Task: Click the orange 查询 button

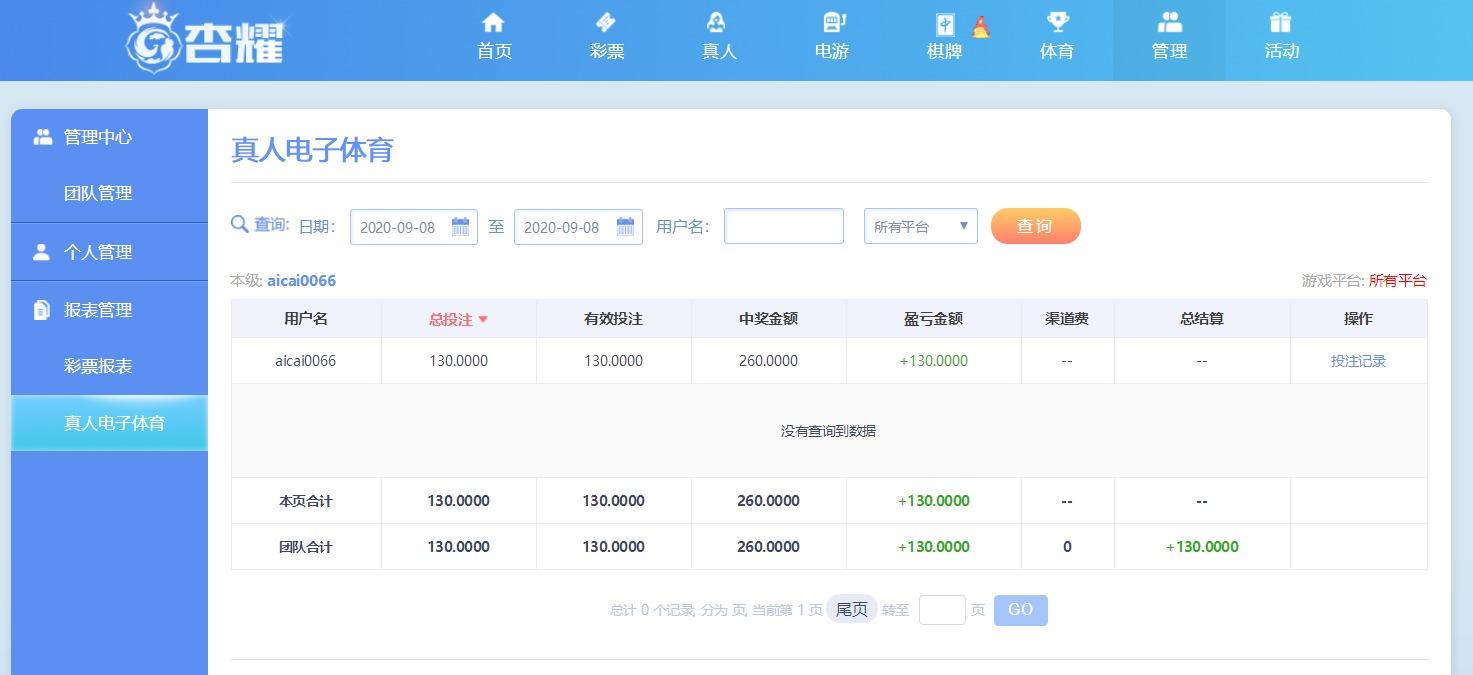Action: 1035,226
